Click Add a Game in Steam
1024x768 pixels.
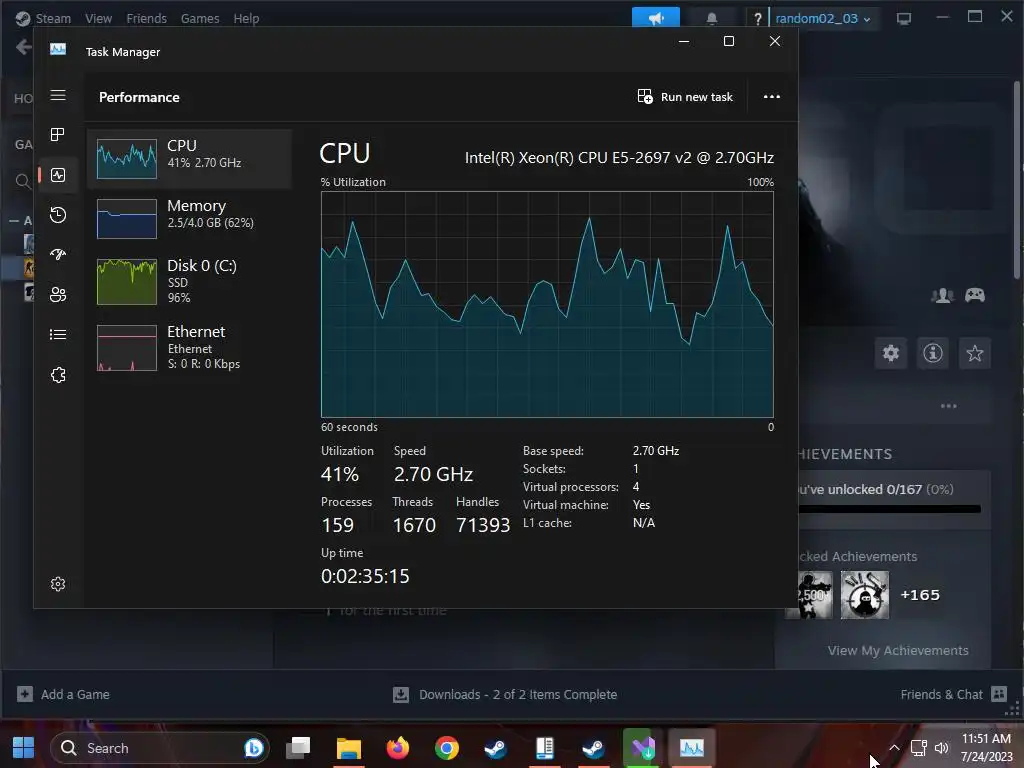[63, 694]
